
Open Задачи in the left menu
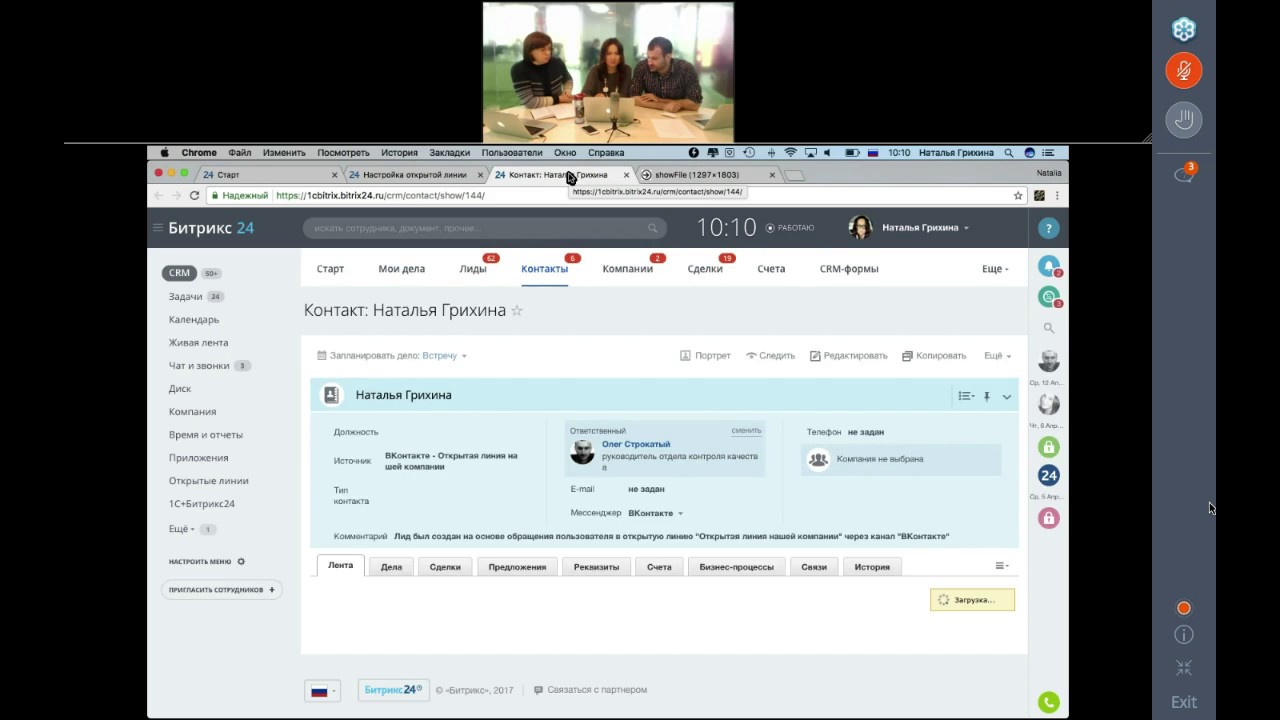point(186,296)
